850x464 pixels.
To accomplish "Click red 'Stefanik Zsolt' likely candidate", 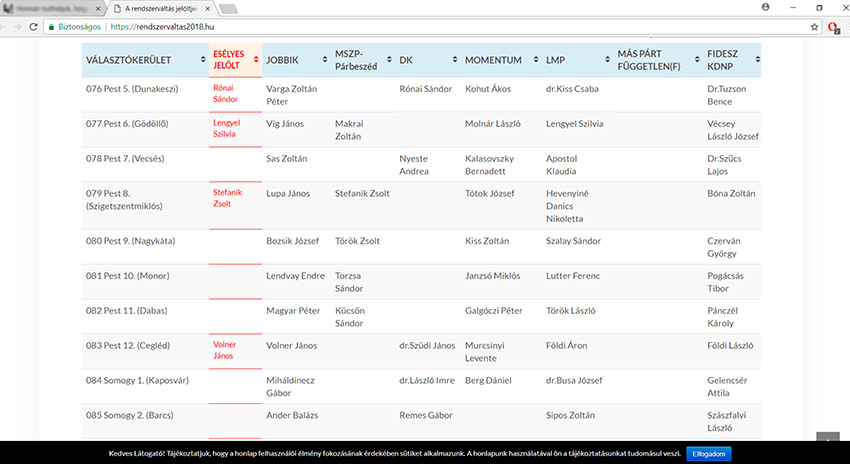I will click(228, 198).
